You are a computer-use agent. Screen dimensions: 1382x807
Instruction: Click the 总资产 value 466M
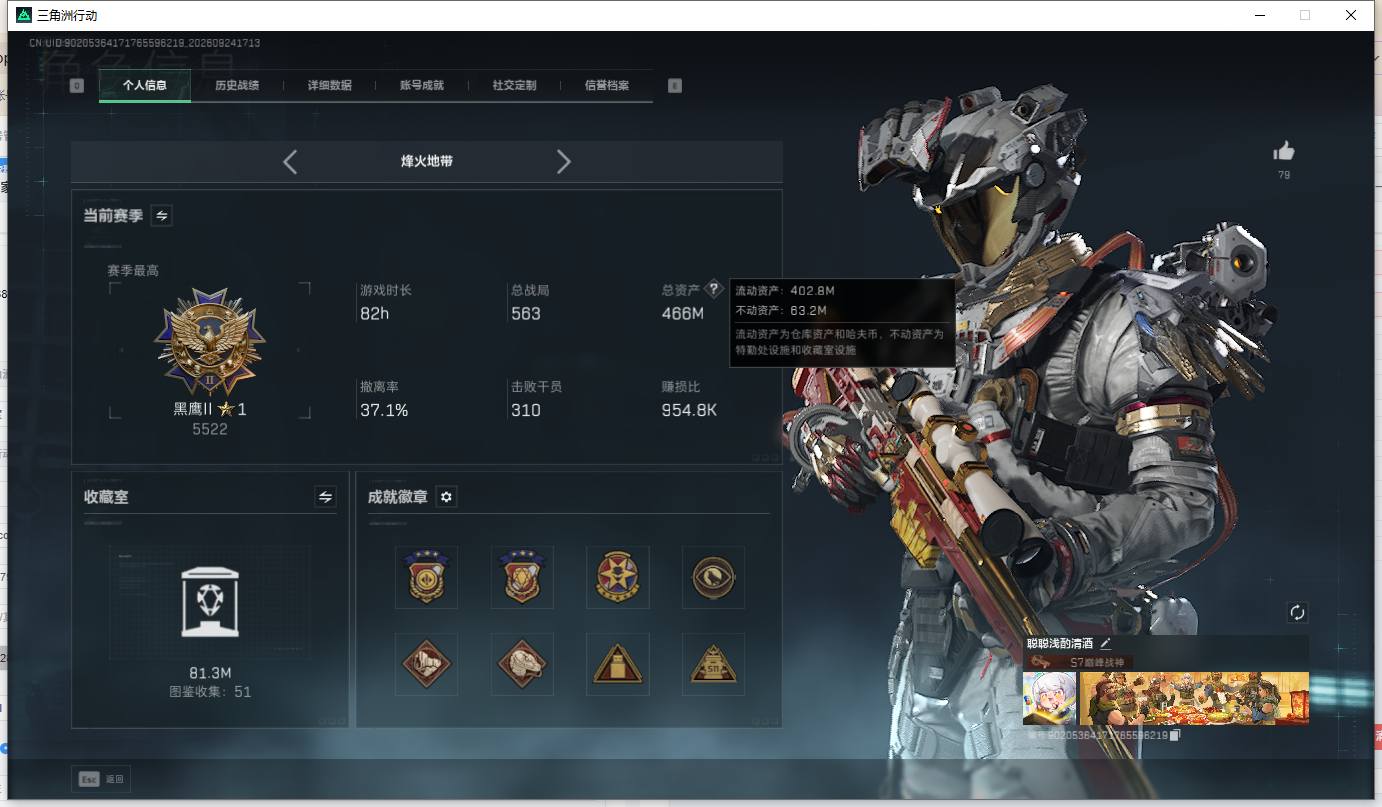(683, 314)
